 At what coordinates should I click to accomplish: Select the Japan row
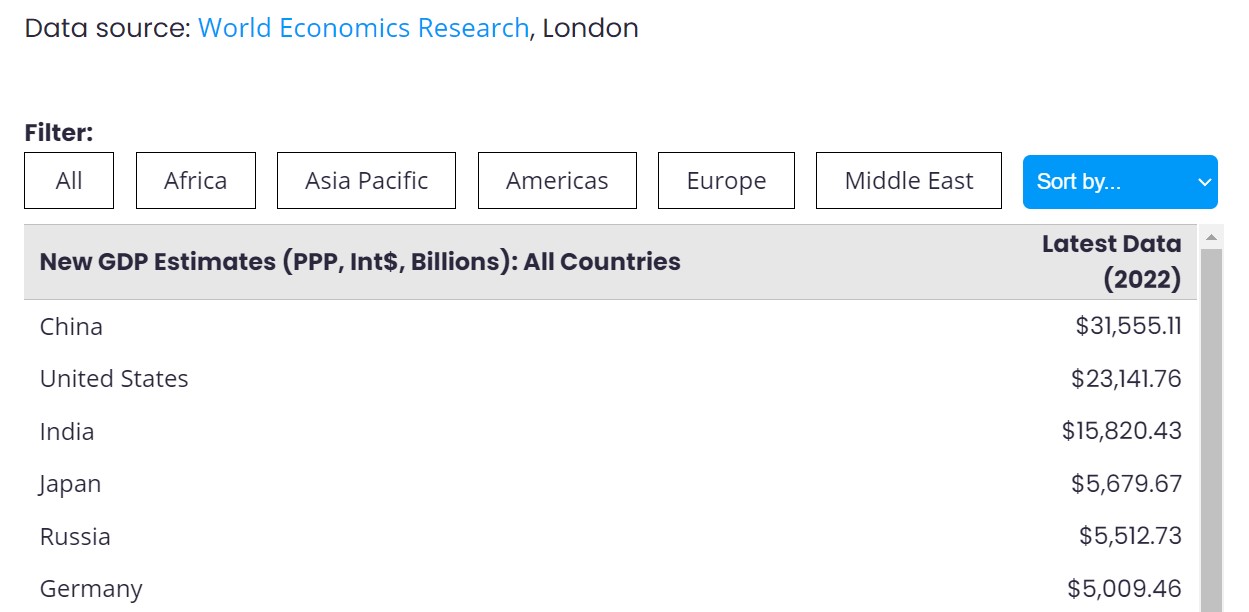tap(610, 484)
